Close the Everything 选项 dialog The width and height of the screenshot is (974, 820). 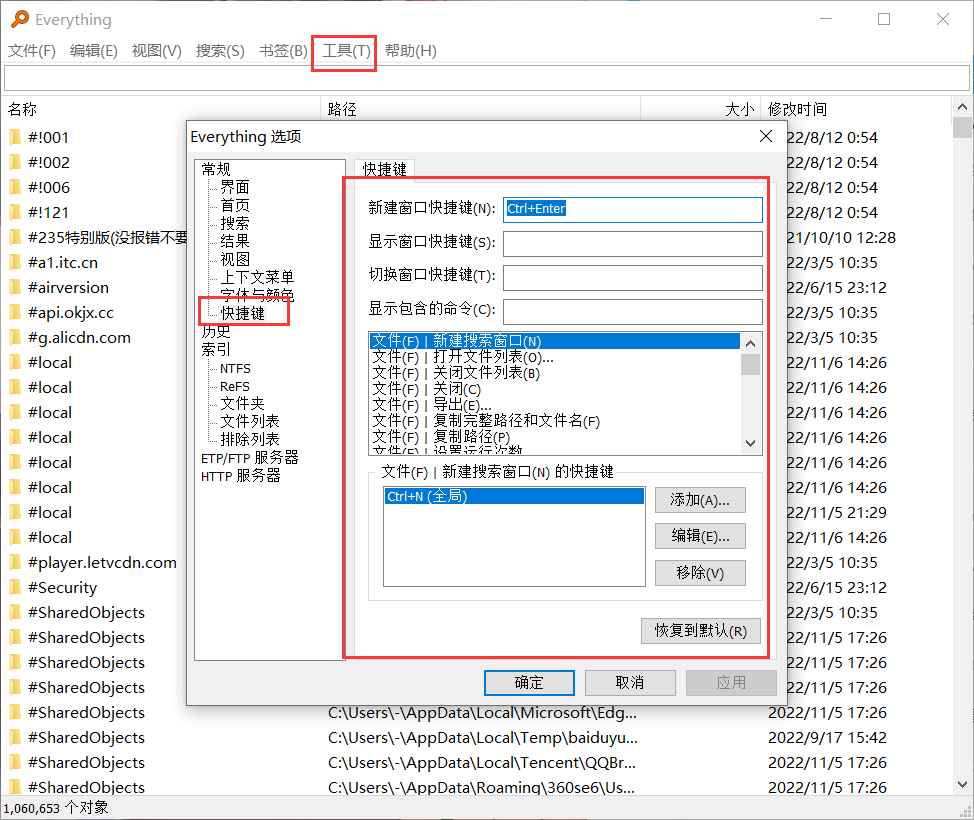(766, 136)
